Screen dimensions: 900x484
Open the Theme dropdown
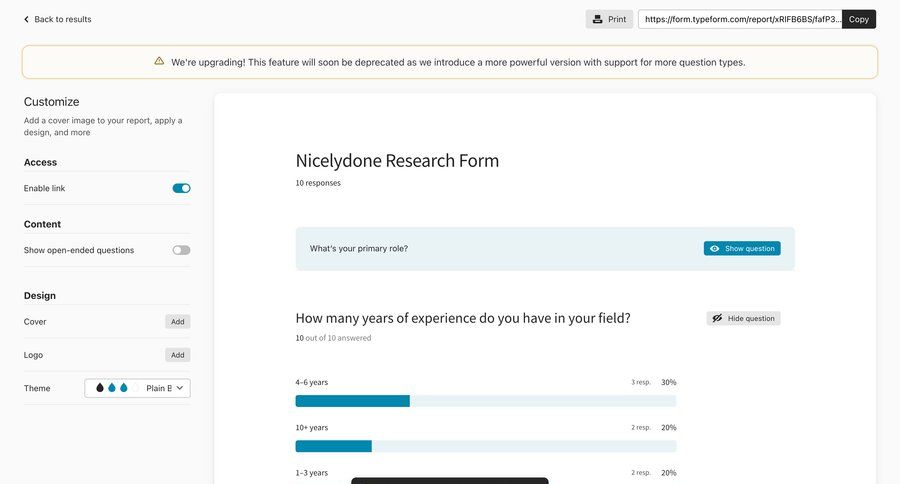(138, 388)
